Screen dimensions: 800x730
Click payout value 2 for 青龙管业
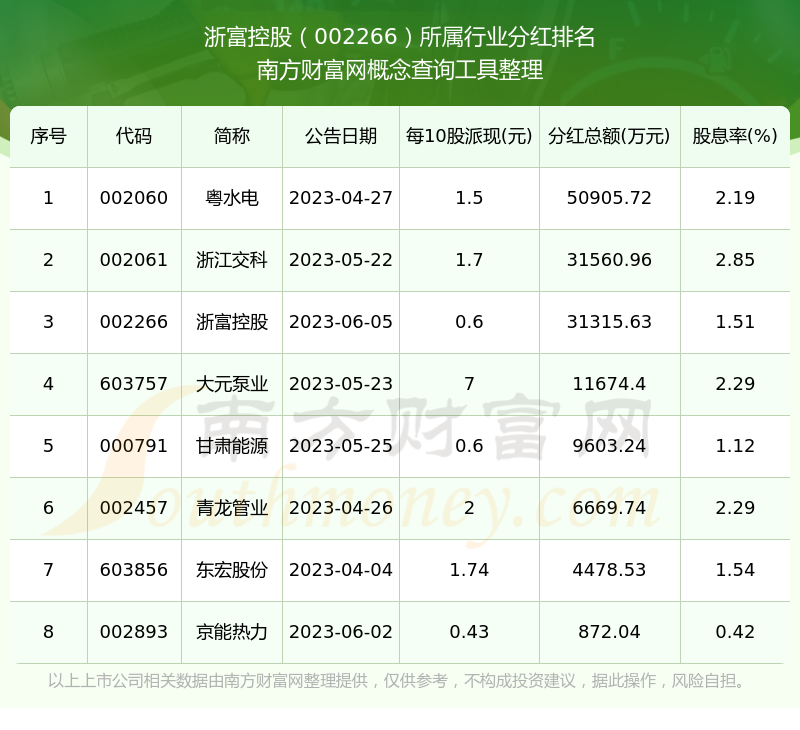(x=469, y=508)
